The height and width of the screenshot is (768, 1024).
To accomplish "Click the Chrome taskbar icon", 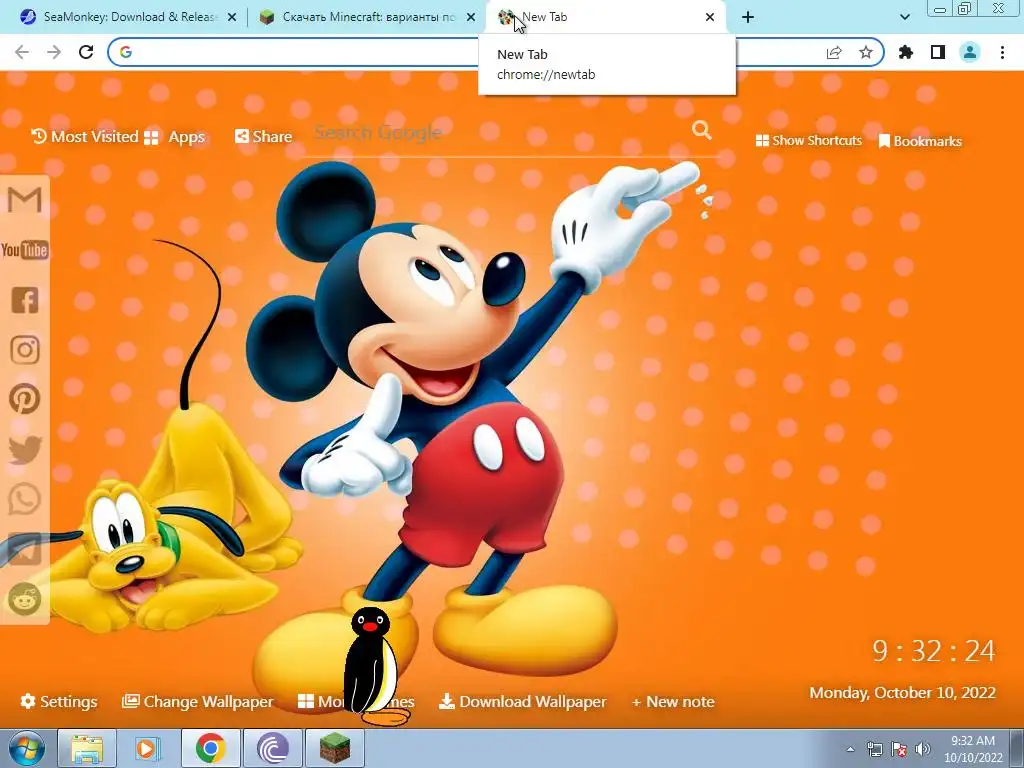I will pyautogui.click(x=210, y=748).
